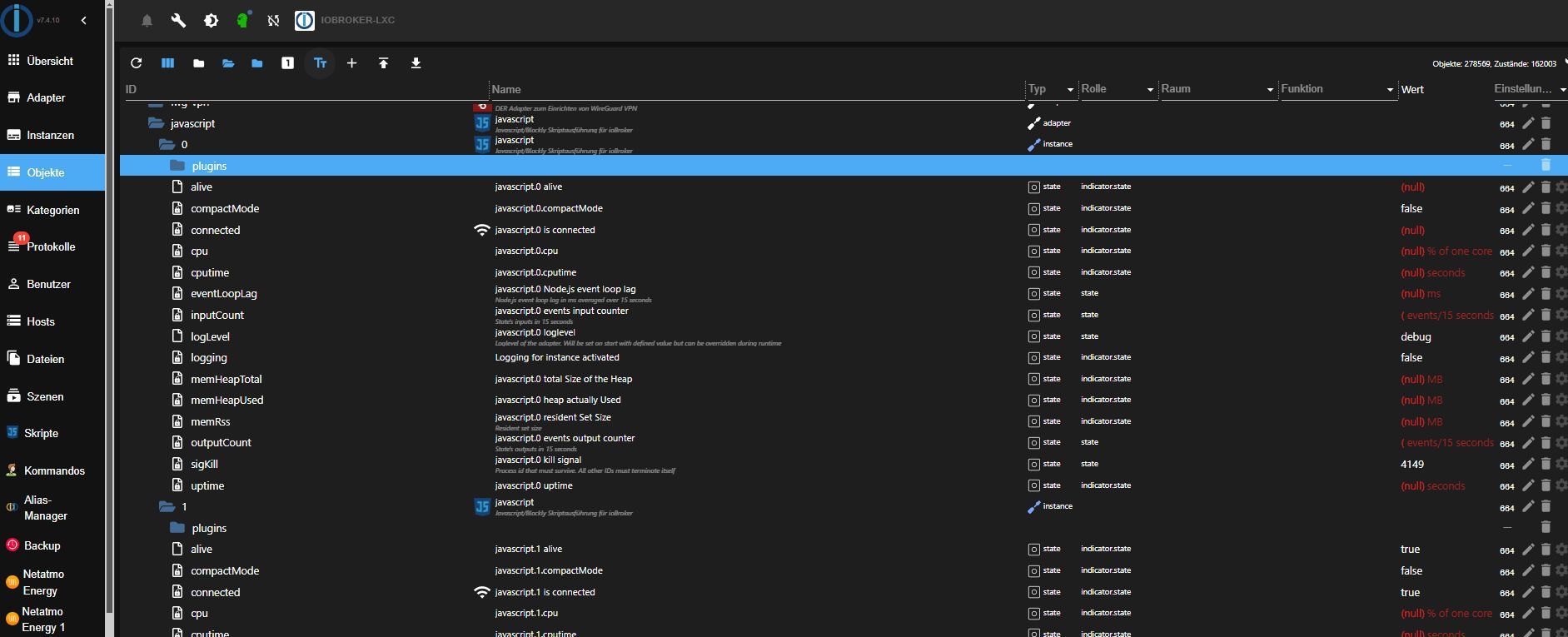Open Szenen in sidebar
1568x637 pixels.
click(x=52, y=396)
